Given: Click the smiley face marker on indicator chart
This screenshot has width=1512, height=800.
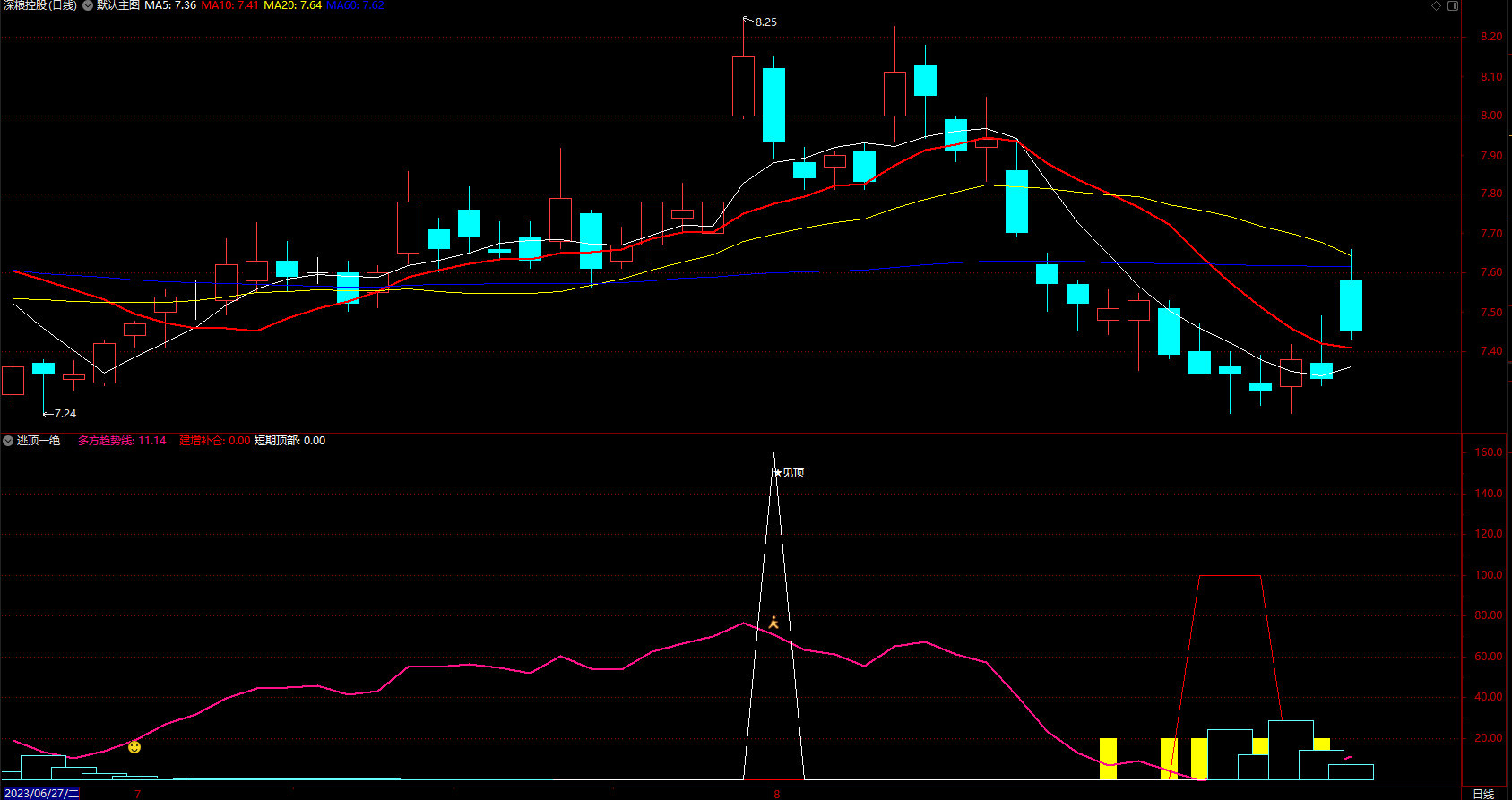Looking at the screenshot, I should point(134,747).
